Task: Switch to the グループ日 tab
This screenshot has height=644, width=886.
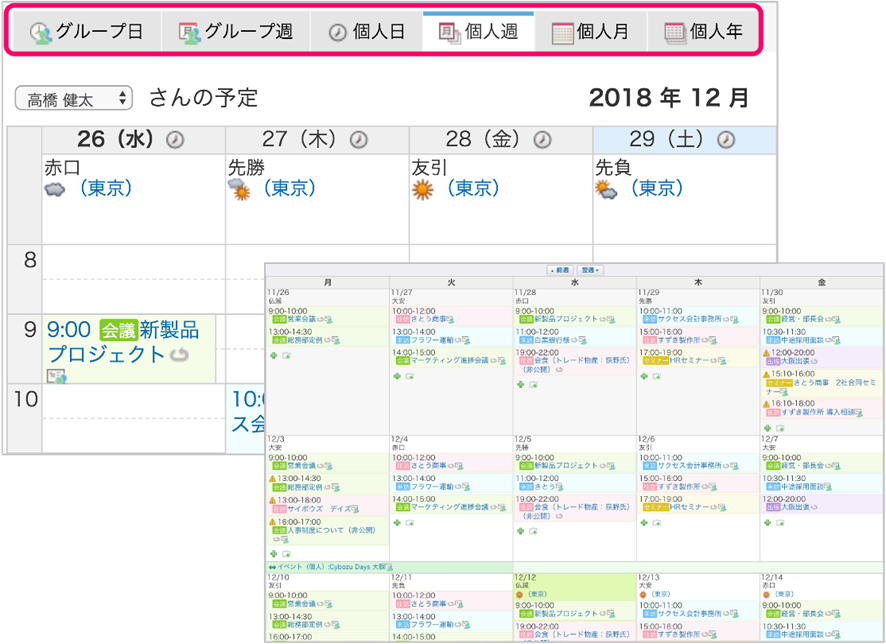Action: pyautogui.click(x=86, y=32)
